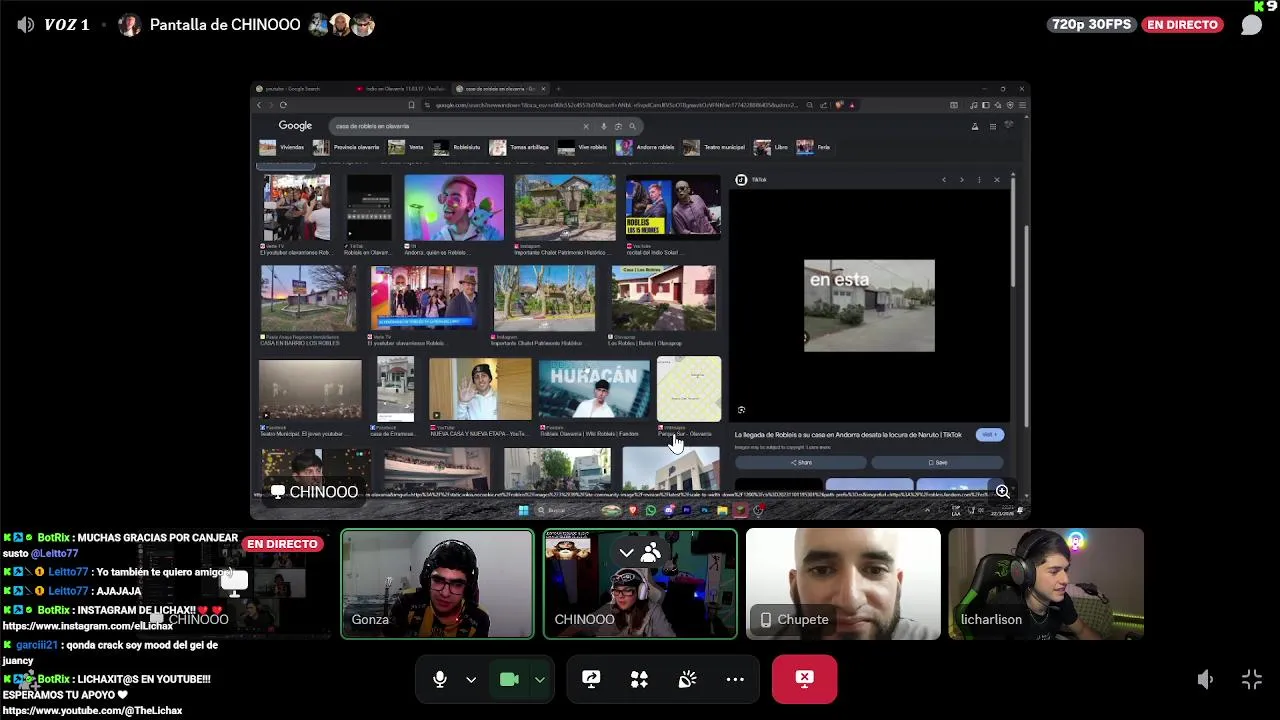Select the Teatro municipal filter chip
Screen dimensions: 1280x720
tap(715, 147)
